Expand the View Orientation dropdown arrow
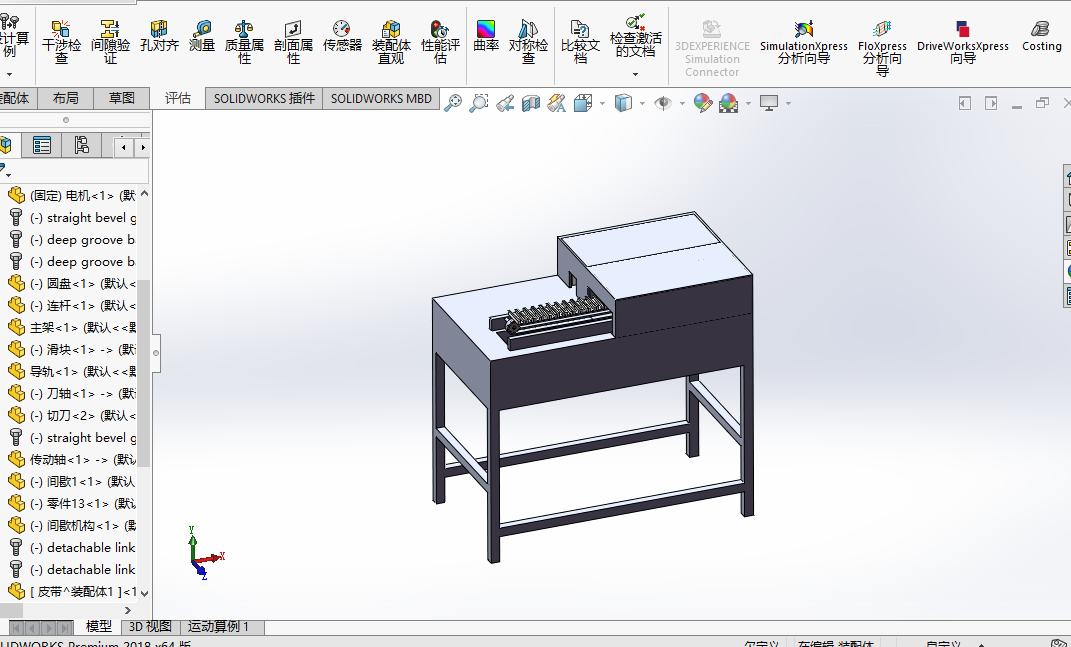This screenshot has width=1071, height=647. (601, 103)
